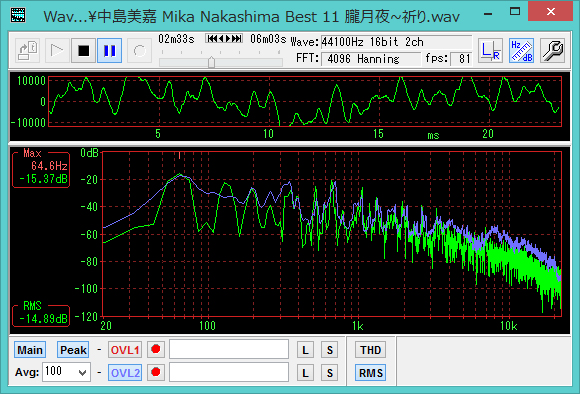This screenshot has height=394, width=580.
Task: Toggle the Peak hold display
Action: (73, 350)
